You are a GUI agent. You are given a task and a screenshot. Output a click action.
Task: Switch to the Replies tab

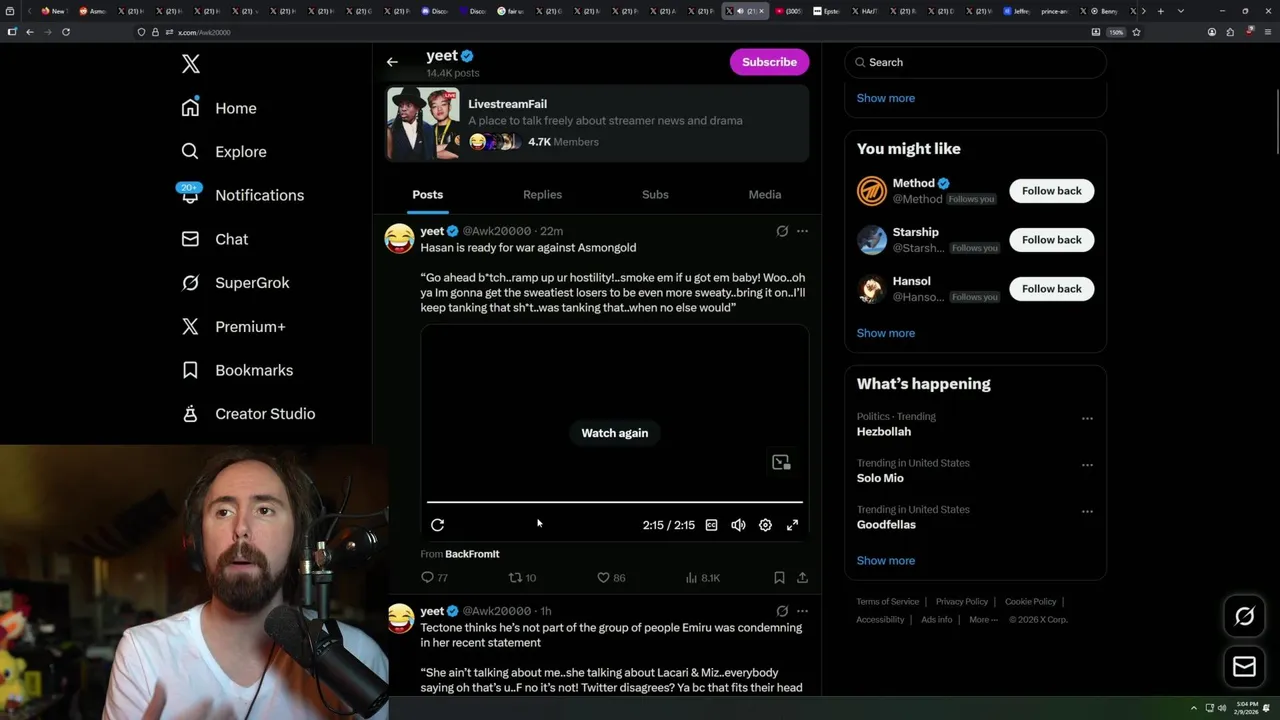point(542,194)
